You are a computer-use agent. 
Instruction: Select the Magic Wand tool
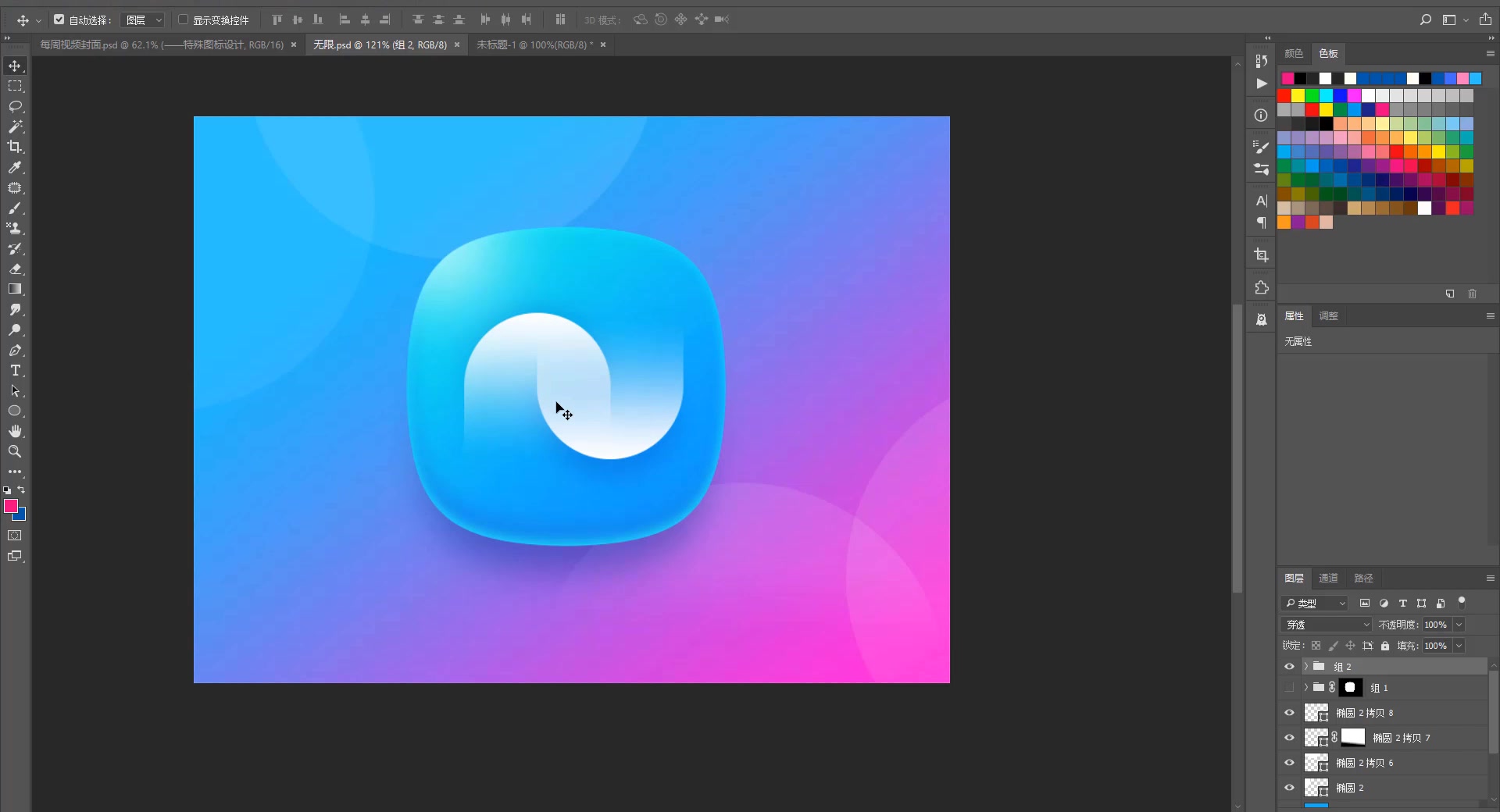pyautogui.click(x=15, y=126)
